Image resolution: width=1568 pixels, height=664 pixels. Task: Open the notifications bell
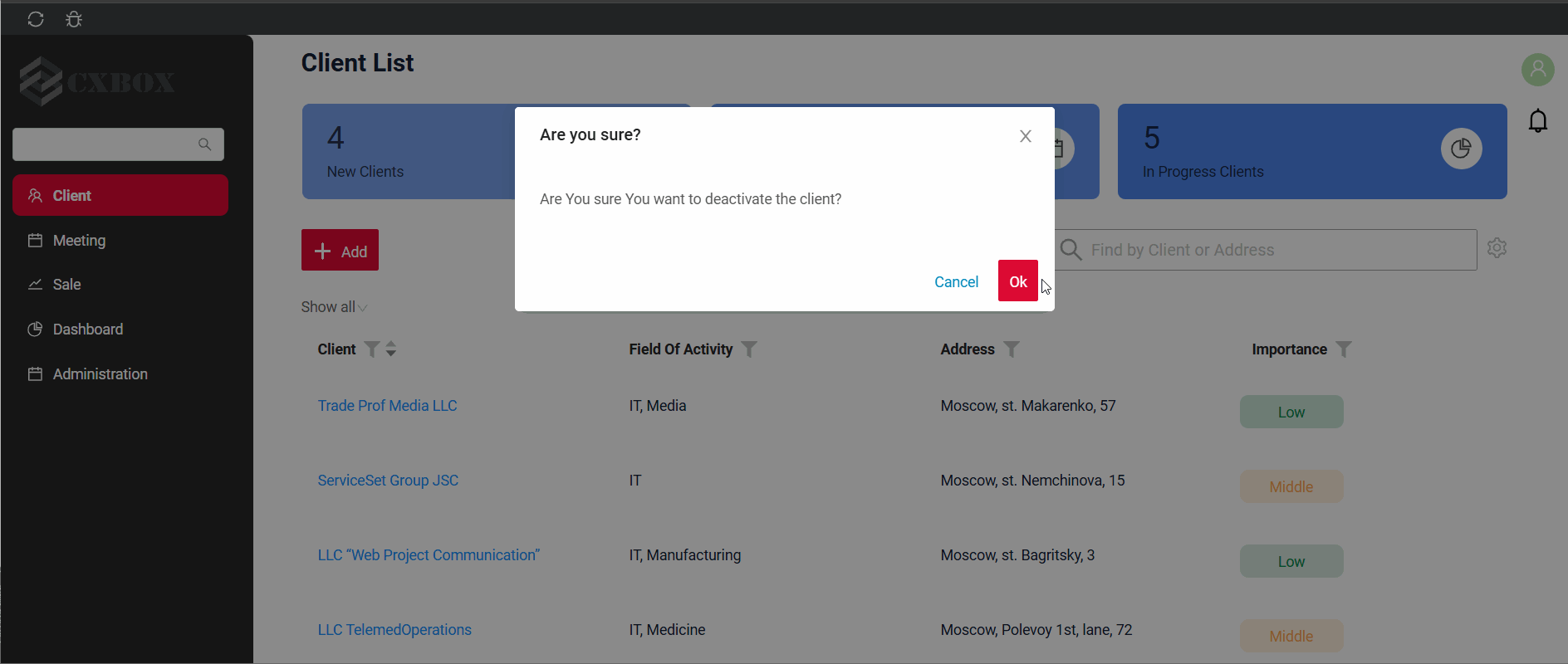tap(1537, 121)
